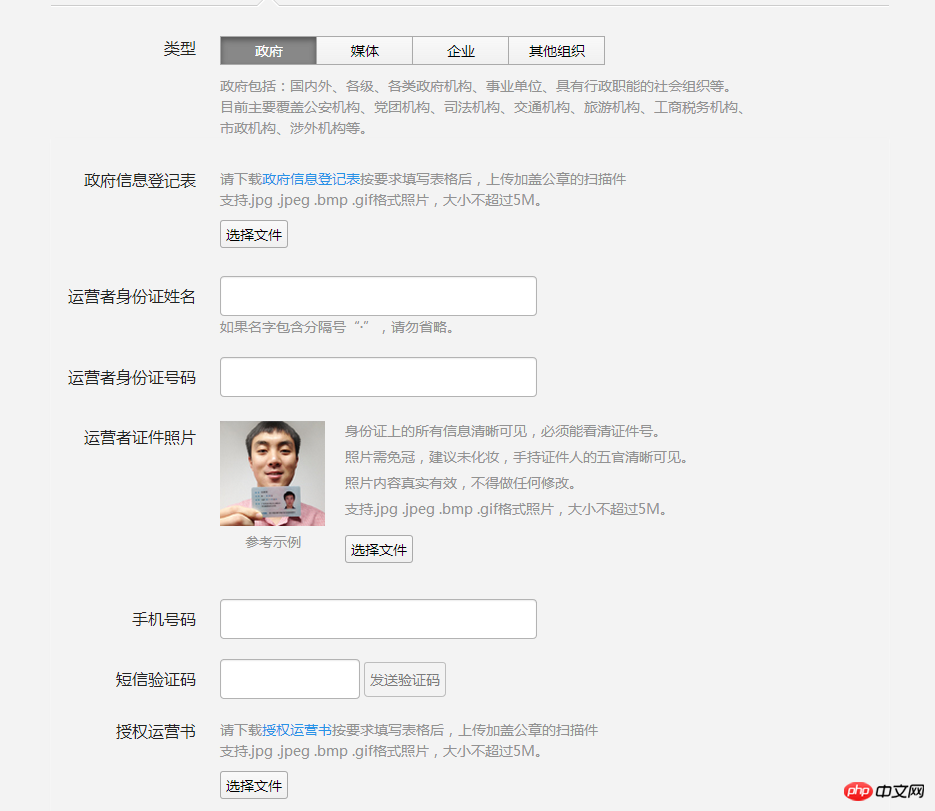Click 选择文件 under 政府信息登记表

coord(254,234)
